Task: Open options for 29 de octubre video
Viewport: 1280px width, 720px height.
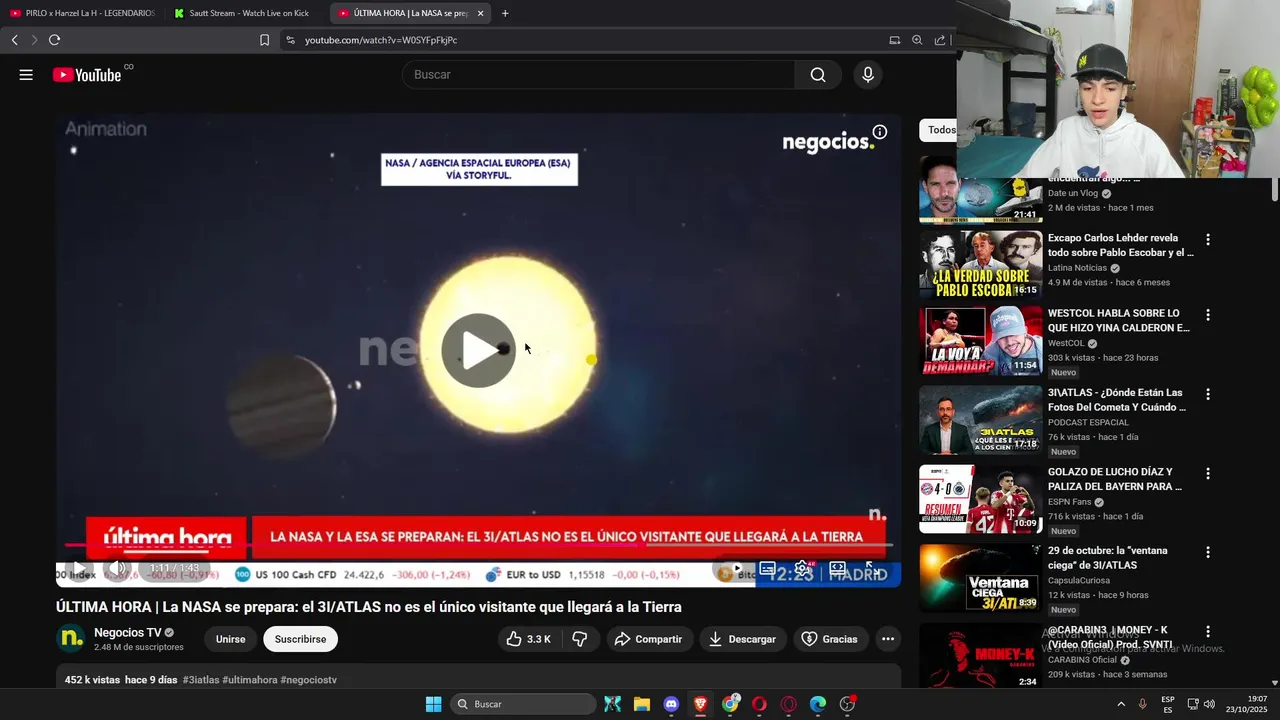Action: coord(1208,552)
